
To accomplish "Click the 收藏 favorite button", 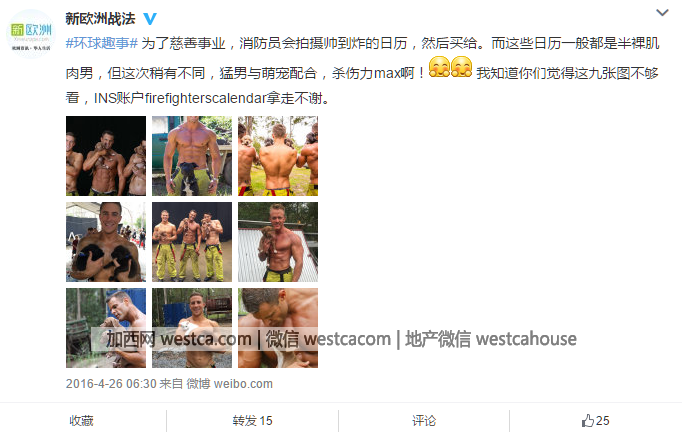I will tap(81, 420).
